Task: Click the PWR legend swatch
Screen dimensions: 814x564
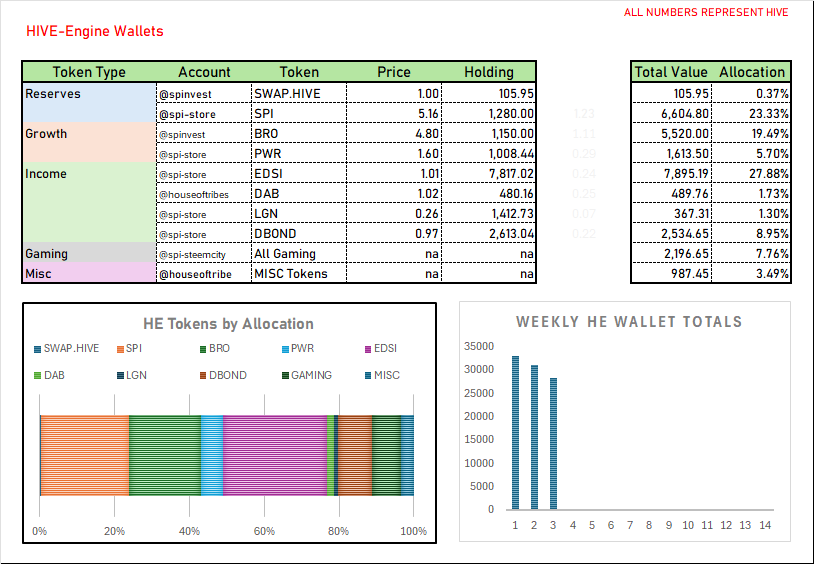Action: click(x=285, y=349)
